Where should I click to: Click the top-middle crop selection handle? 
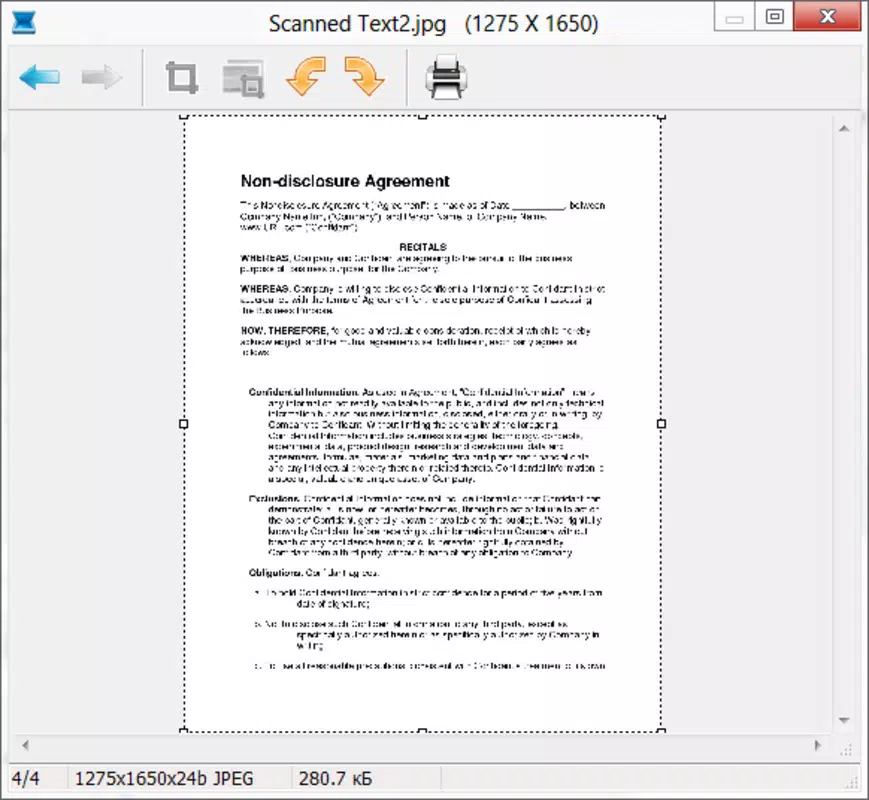422,116
